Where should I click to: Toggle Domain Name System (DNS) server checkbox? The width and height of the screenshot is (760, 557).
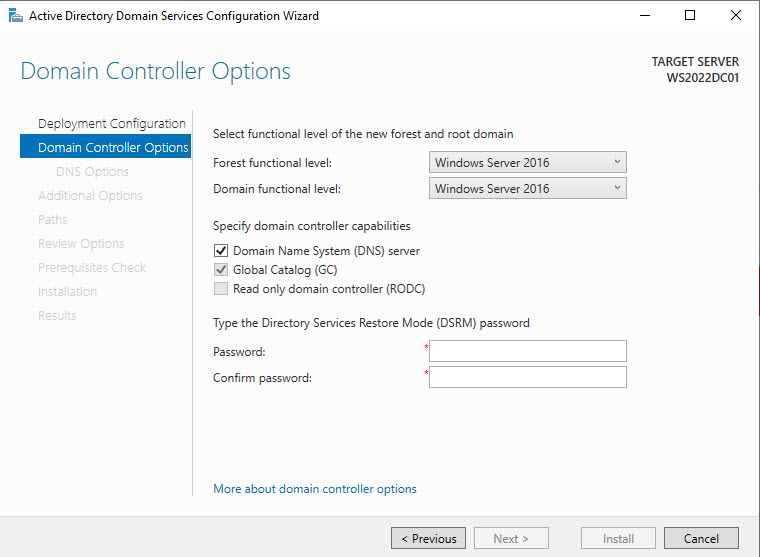coord(221,251)
